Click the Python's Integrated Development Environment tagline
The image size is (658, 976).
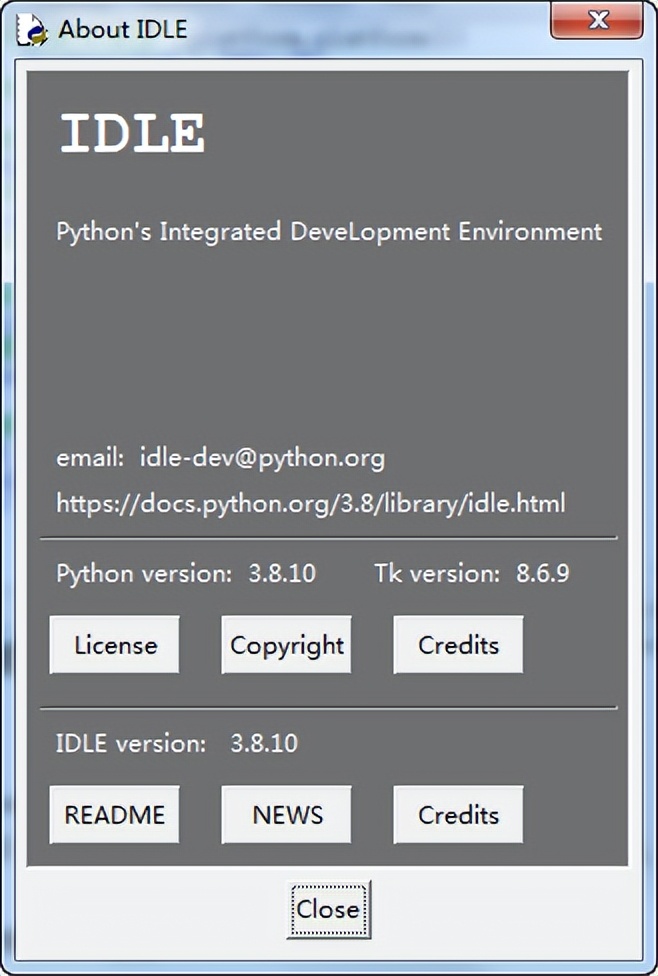pos(328,231)
